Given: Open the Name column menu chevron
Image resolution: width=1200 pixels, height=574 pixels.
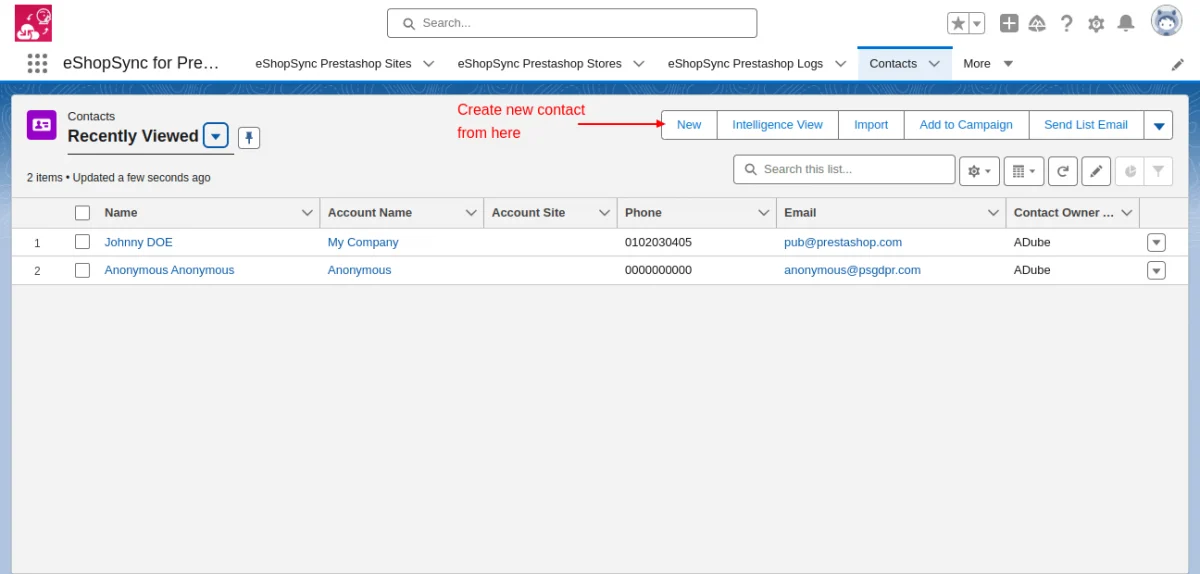Looking at the screenshot, I should pos(307,213).
